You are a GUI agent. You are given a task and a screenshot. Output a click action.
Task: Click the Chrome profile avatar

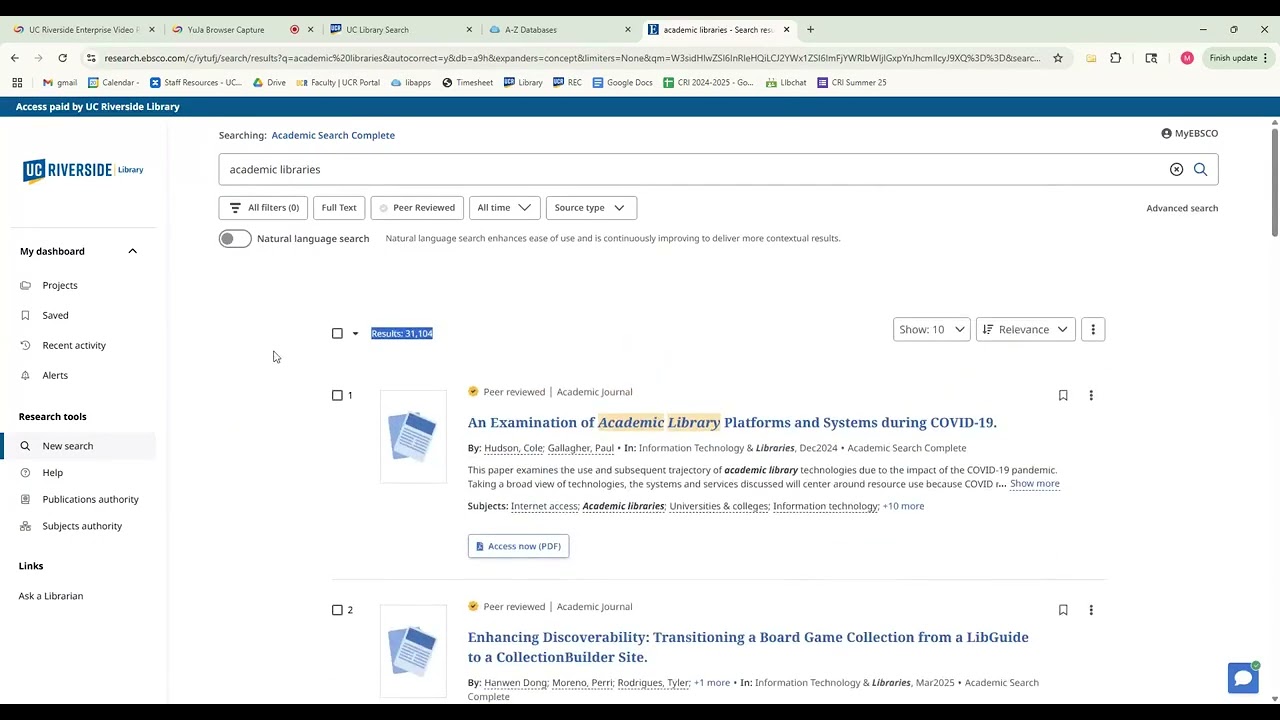[x=1187, y=58]
